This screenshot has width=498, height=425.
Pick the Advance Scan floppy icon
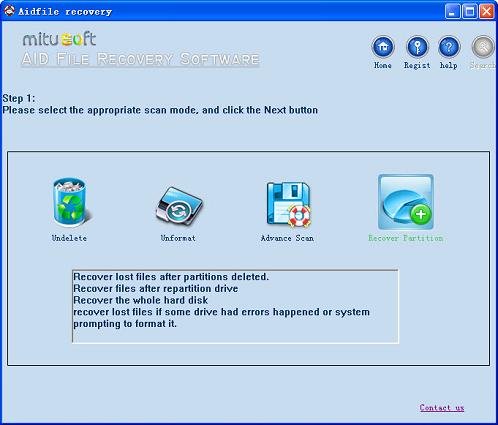[289, 204]
